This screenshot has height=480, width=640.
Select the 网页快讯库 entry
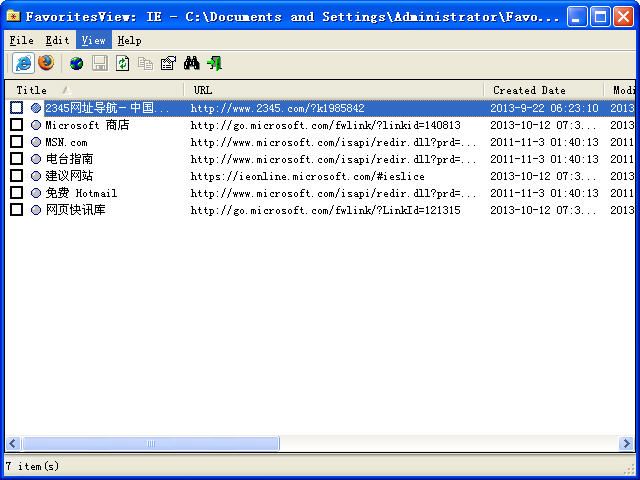(76, 210)
